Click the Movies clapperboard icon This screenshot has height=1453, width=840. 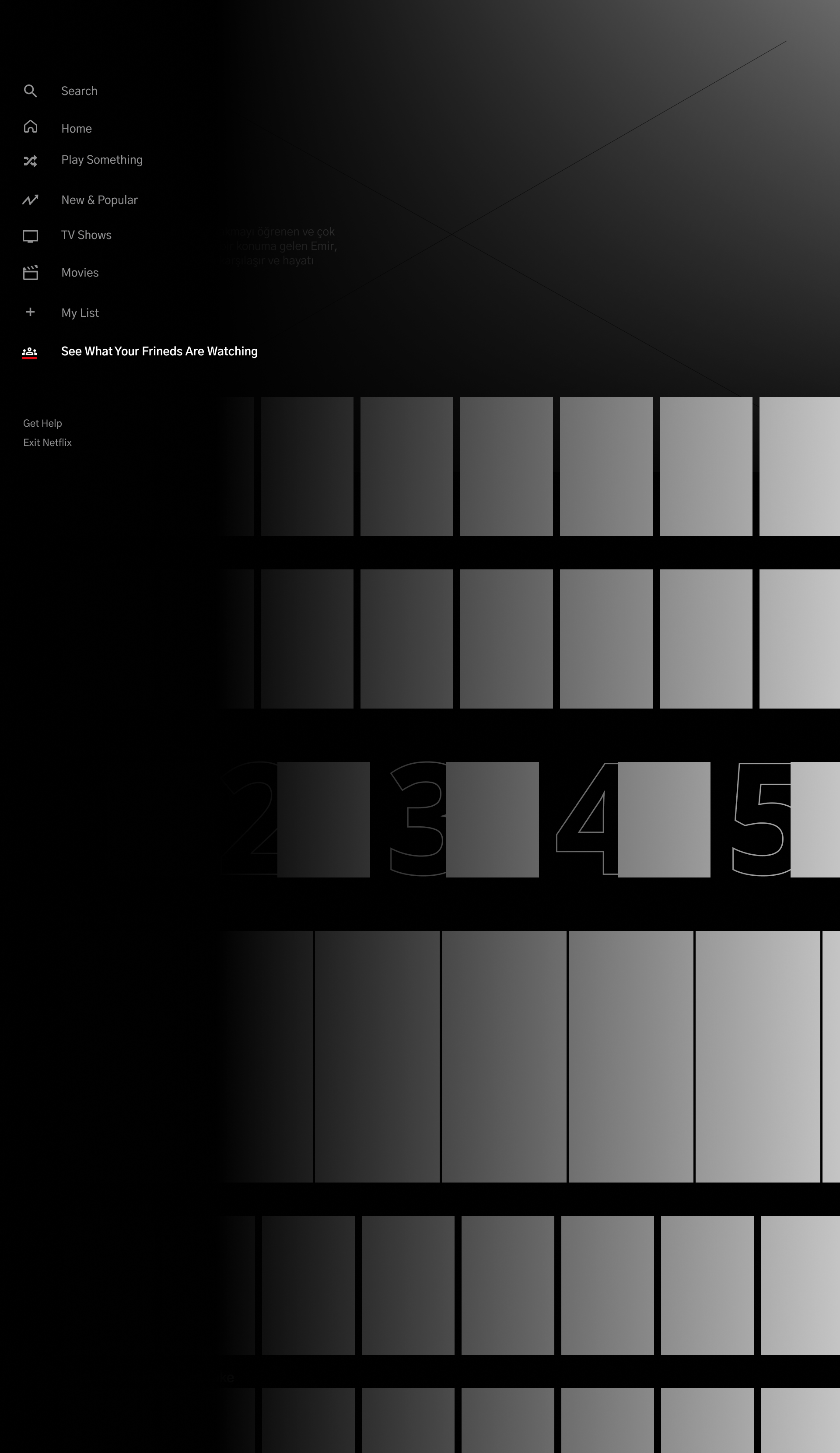[30, 273]
